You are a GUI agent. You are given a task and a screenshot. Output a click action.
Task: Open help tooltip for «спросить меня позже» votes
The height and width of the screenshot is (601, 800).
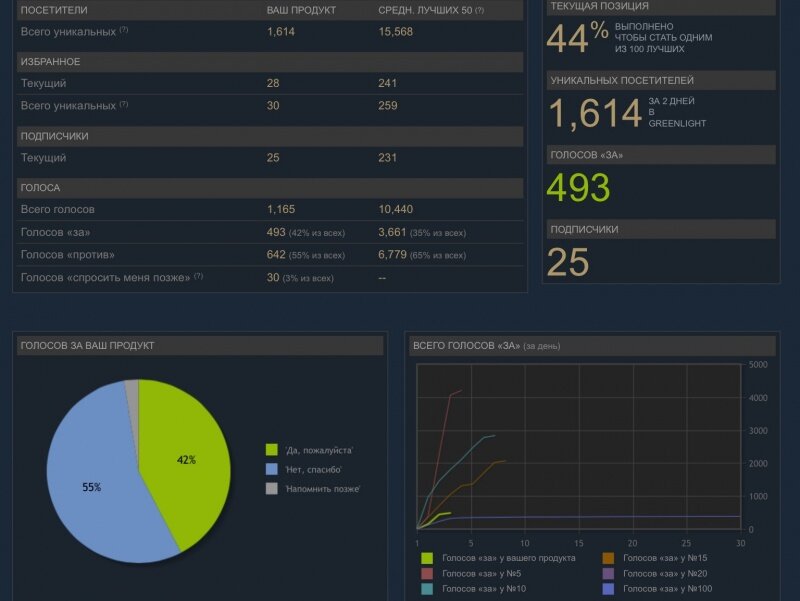pos(198,276)
